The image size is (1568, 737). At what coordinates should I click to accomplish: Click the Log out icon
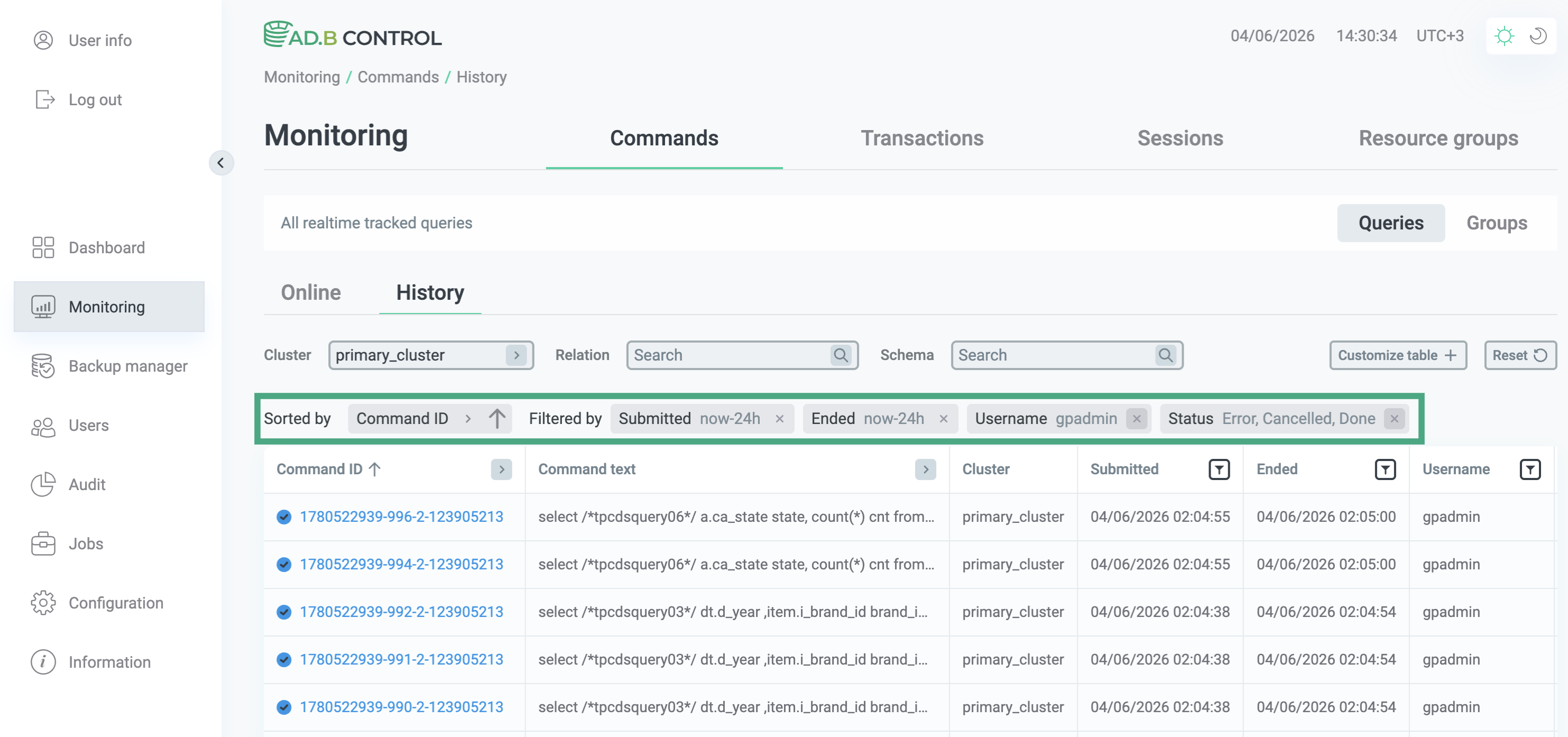[x=44, y=99]
